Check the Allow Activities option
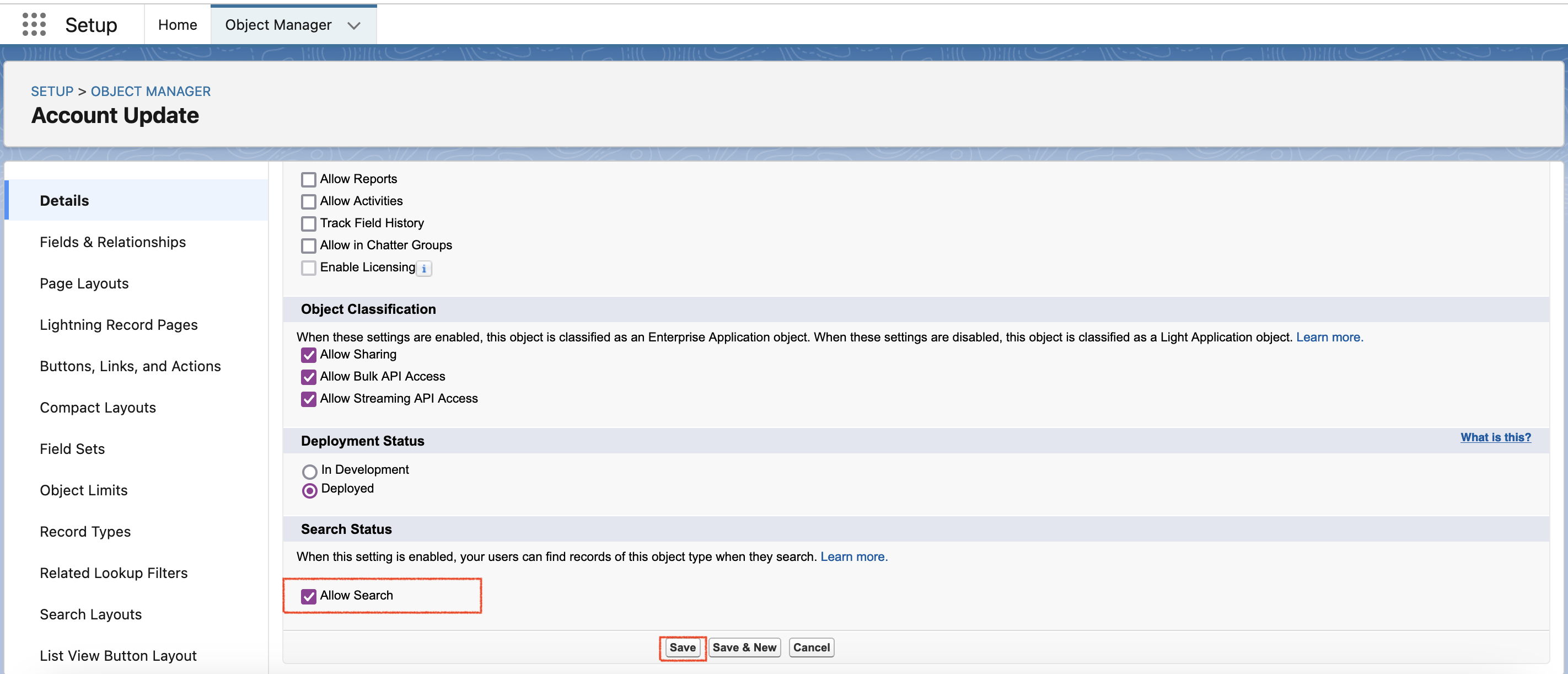This screenshot has height=674, width=1568. pos(309,201)
